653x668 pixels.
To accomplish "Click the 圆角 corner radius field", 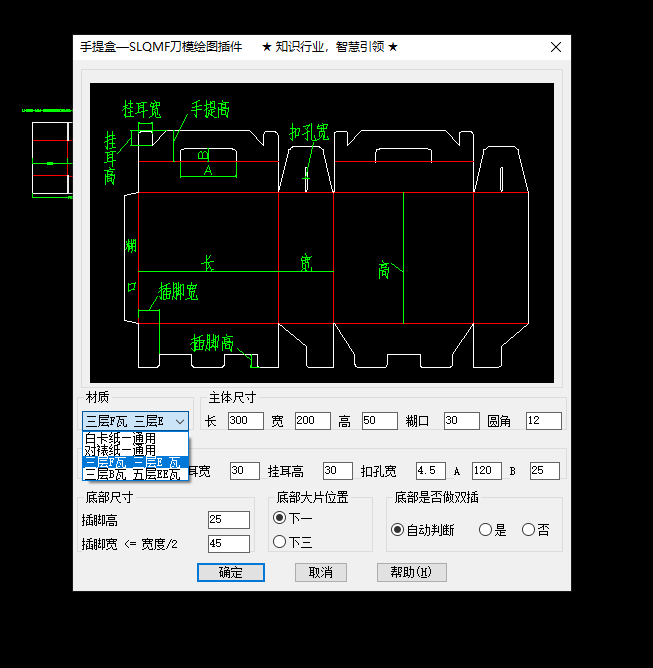I will pyautogui.click(x=543, y=421).
